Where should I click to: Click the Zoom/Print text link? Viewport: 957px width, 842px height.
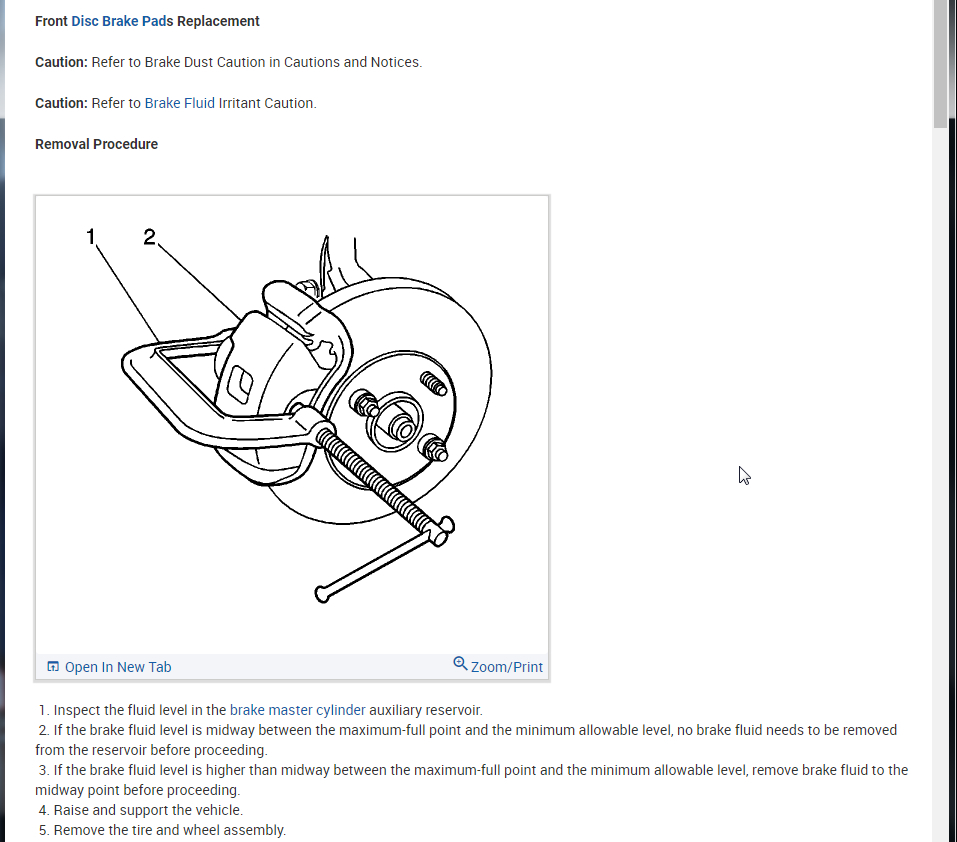coord(507,667)
